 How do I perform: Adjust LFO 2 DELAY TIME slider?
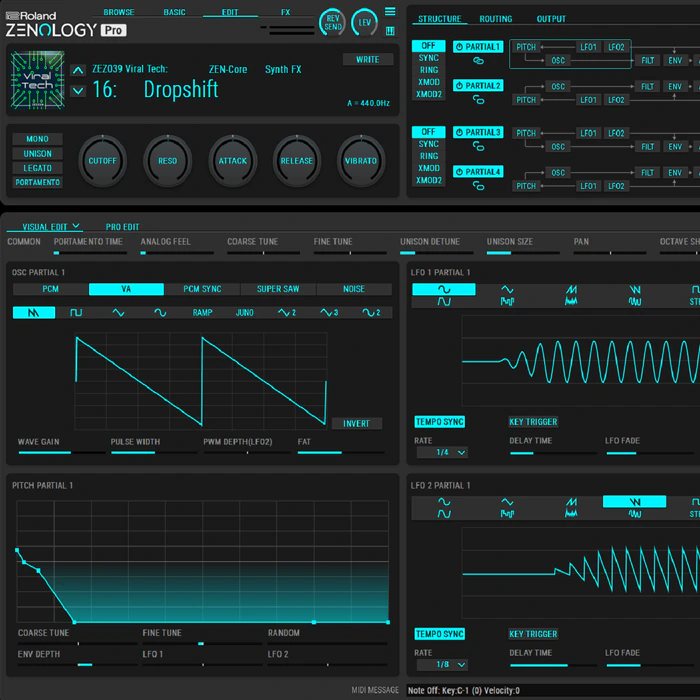coord(553,665)
